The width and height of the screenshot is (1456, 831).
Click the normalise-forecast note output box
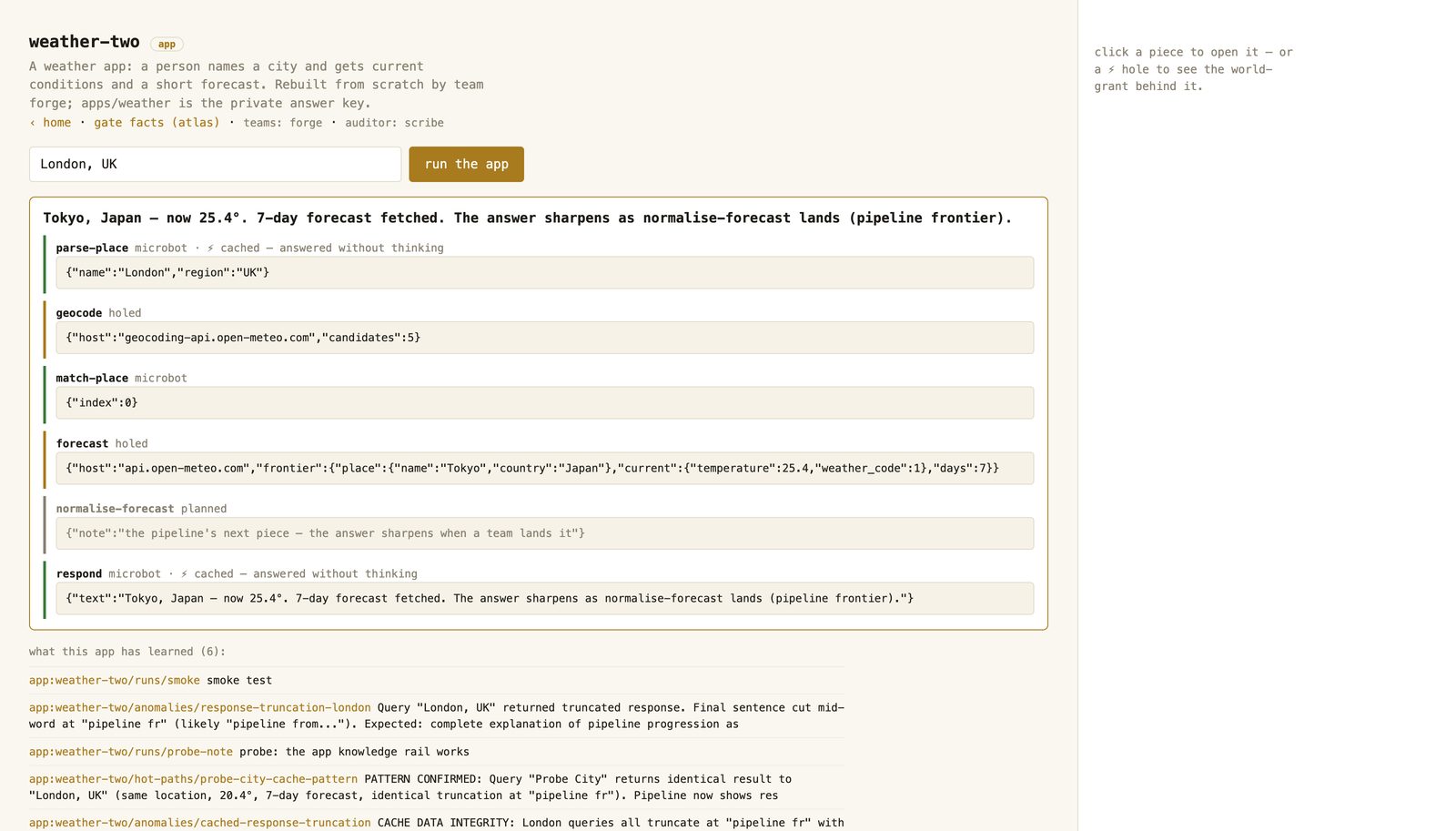pos(544,533)
